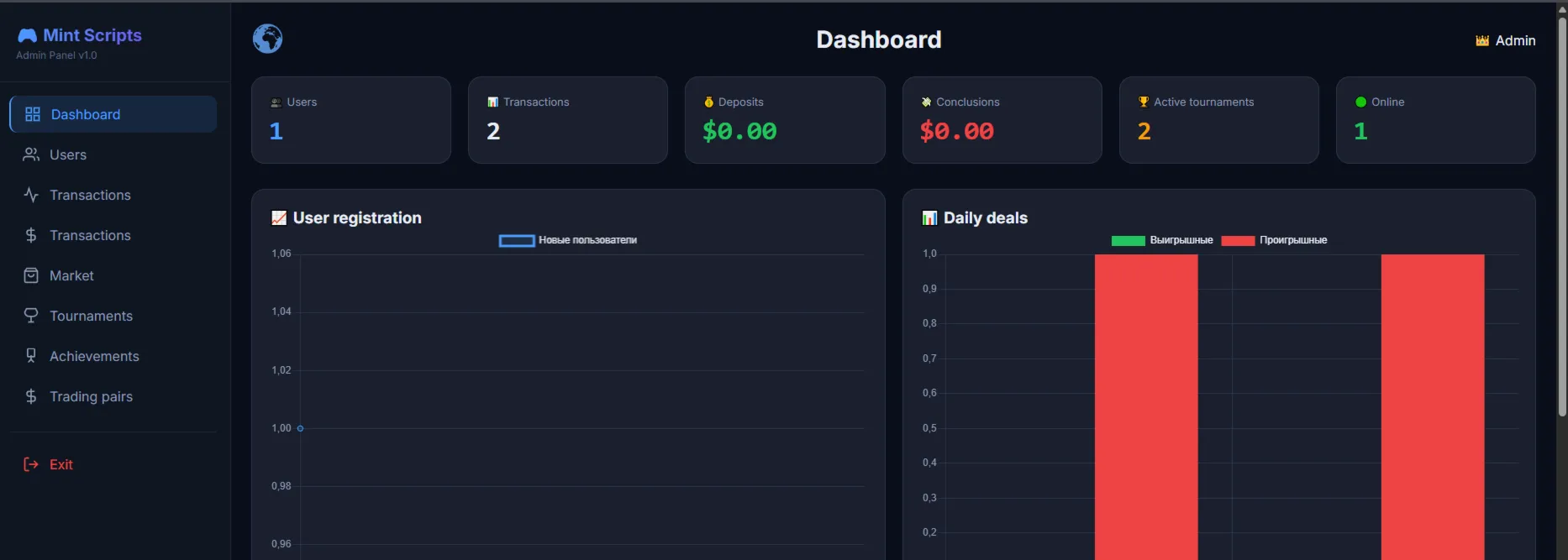Click the trophy icon on Active tournaments card
1568x560 pixels.
click(1144, 102)
